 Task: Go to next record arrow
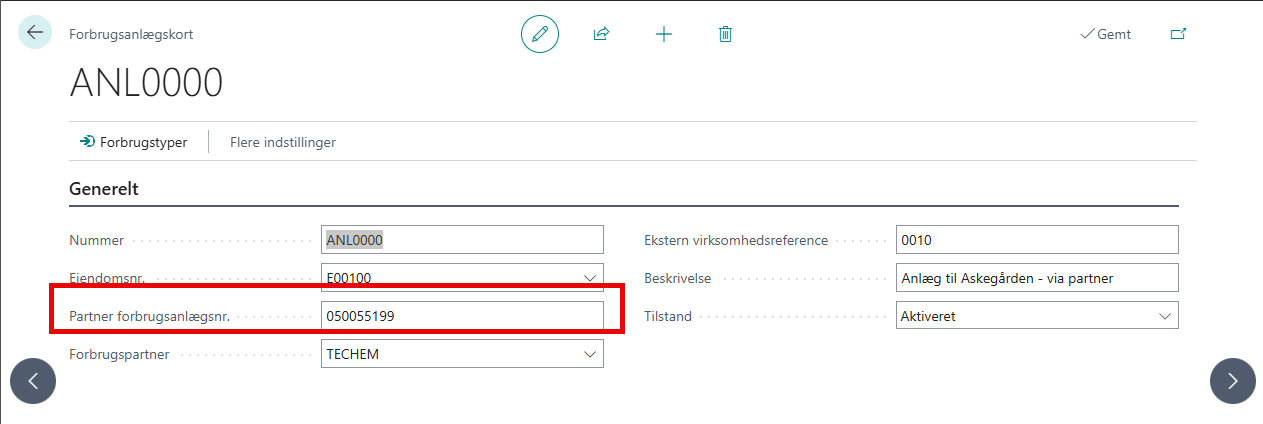(1232, 381)
